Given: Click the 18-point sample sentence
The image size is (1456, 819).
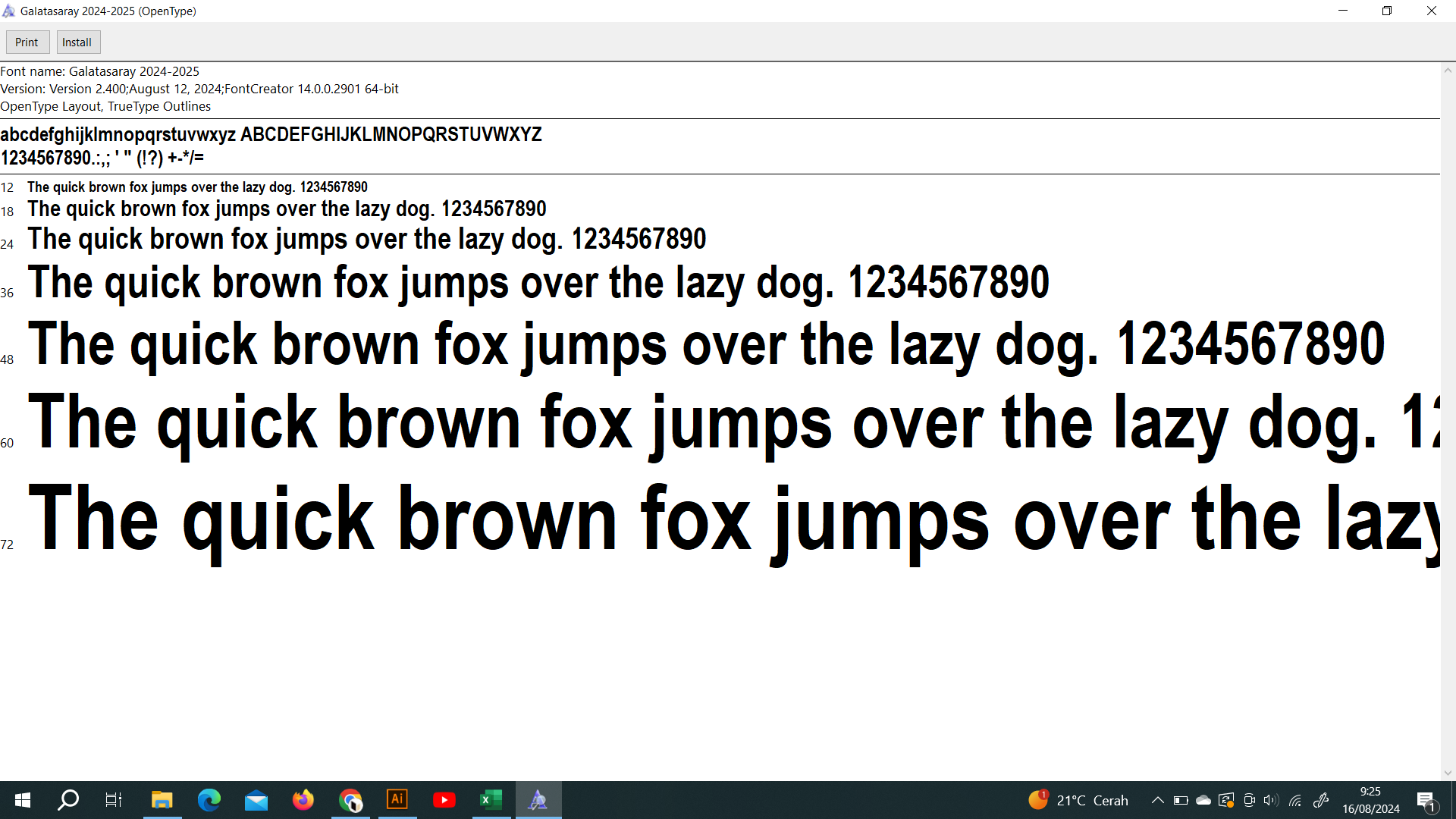Looking at the screenshot, I should tap(287, 209).
